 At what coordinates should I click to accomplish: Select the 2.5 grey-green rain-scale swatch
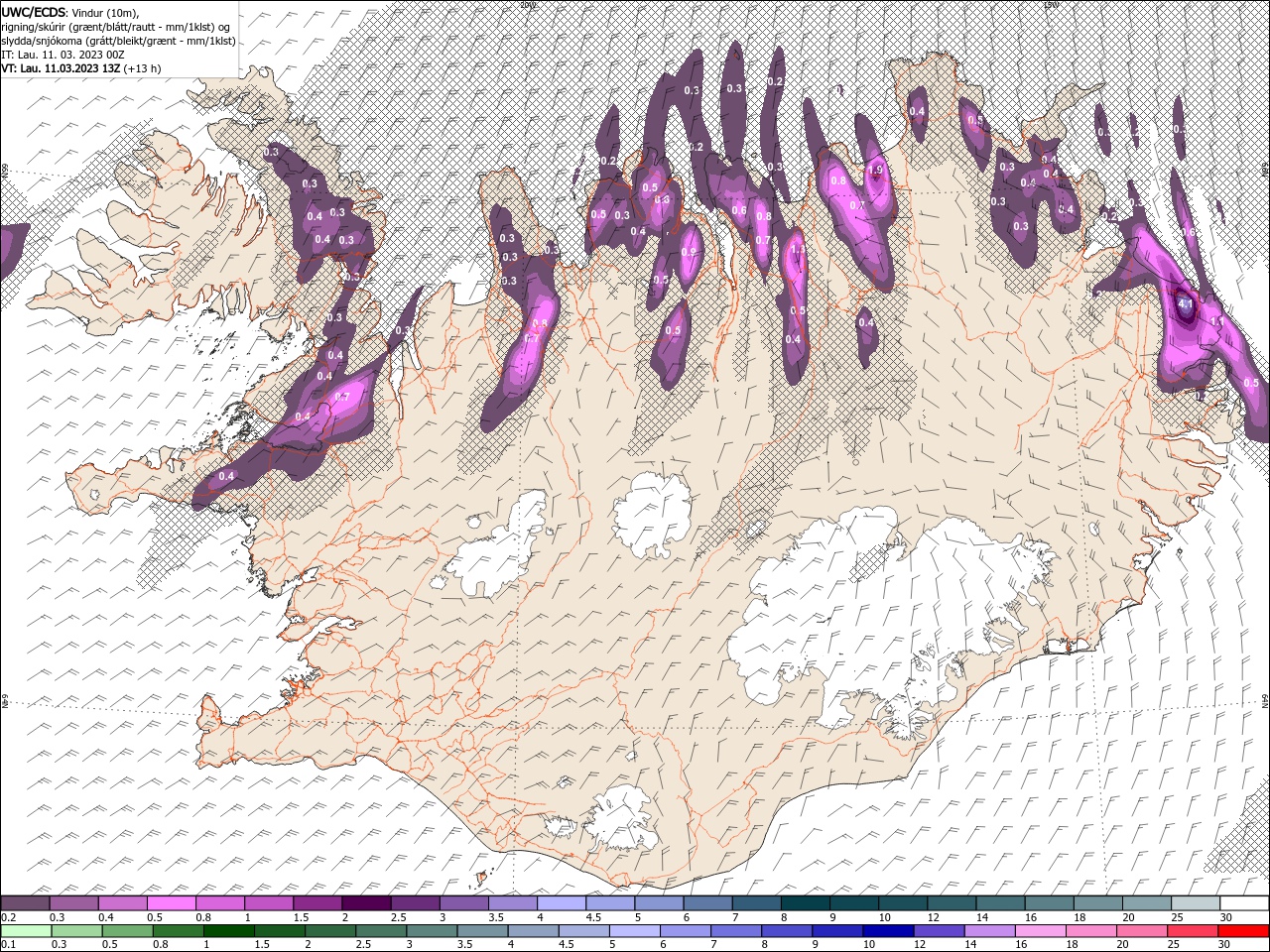[x=380, y=931]
